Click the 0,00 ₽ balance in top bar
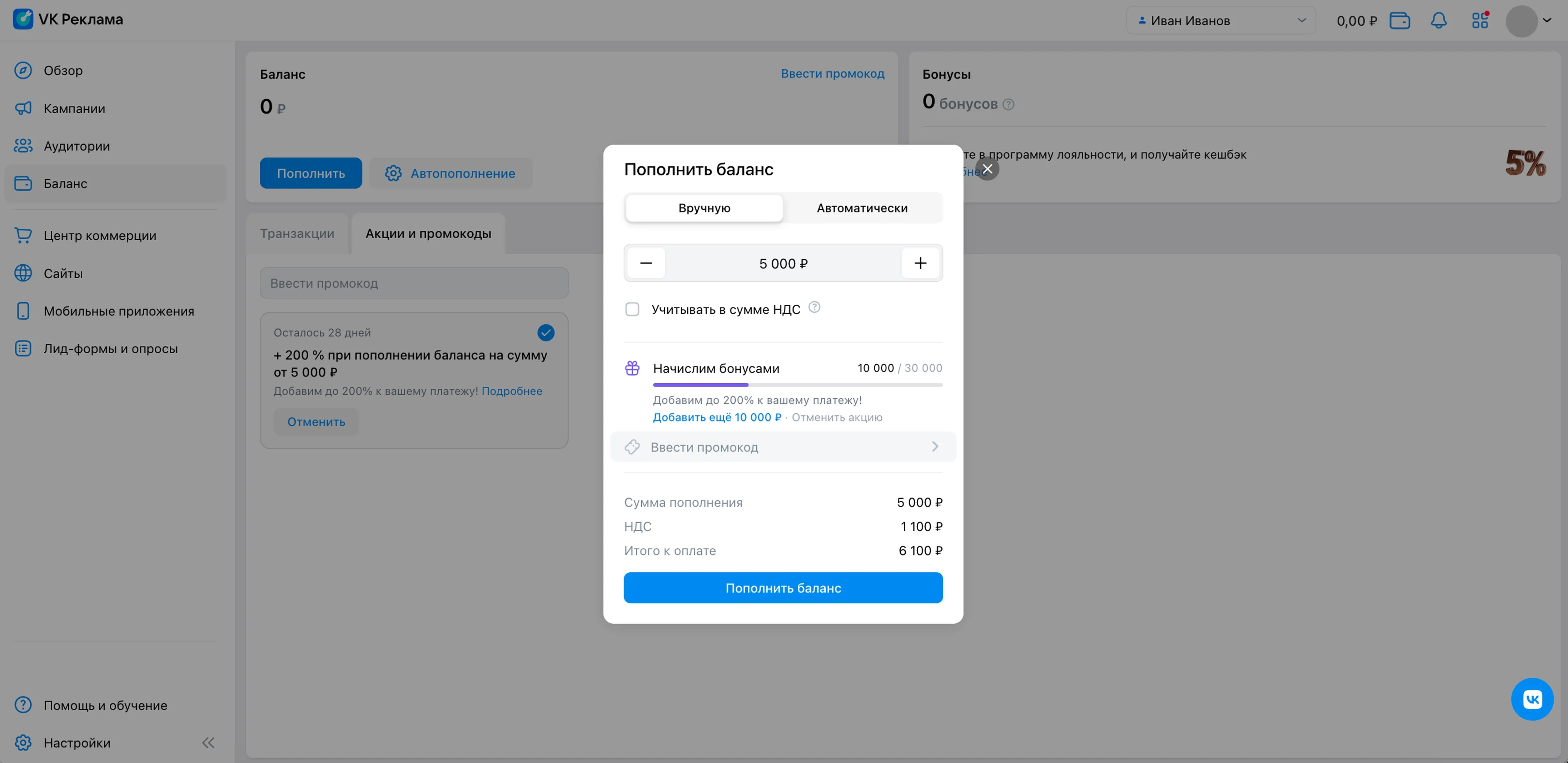The image size is (1568, 763). (1357, 21)
